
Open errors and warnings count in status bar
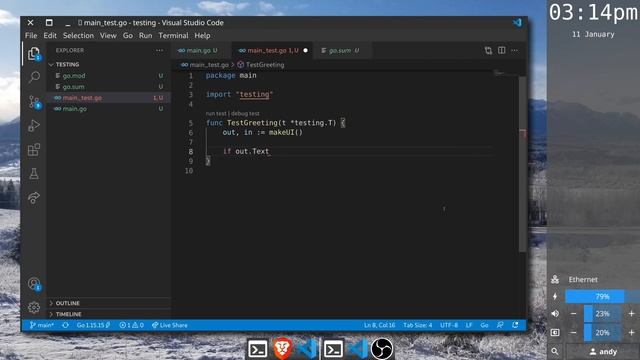coord(131,325)
